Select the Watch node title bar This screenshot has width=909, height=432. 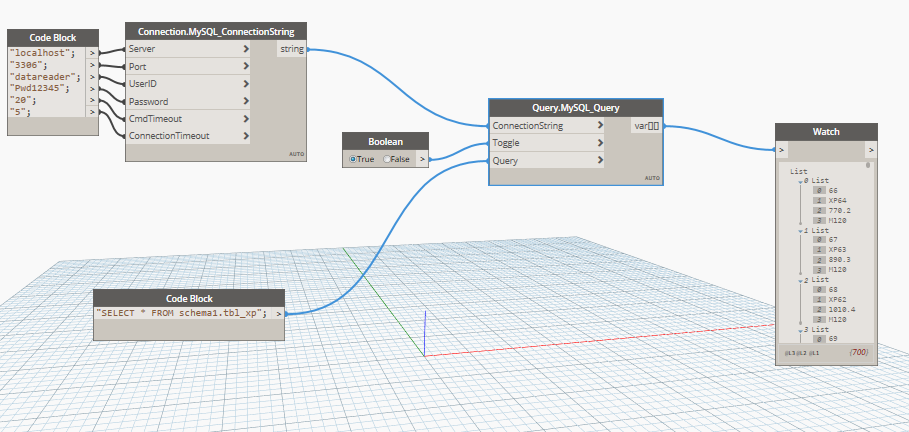tap(826, 132)
